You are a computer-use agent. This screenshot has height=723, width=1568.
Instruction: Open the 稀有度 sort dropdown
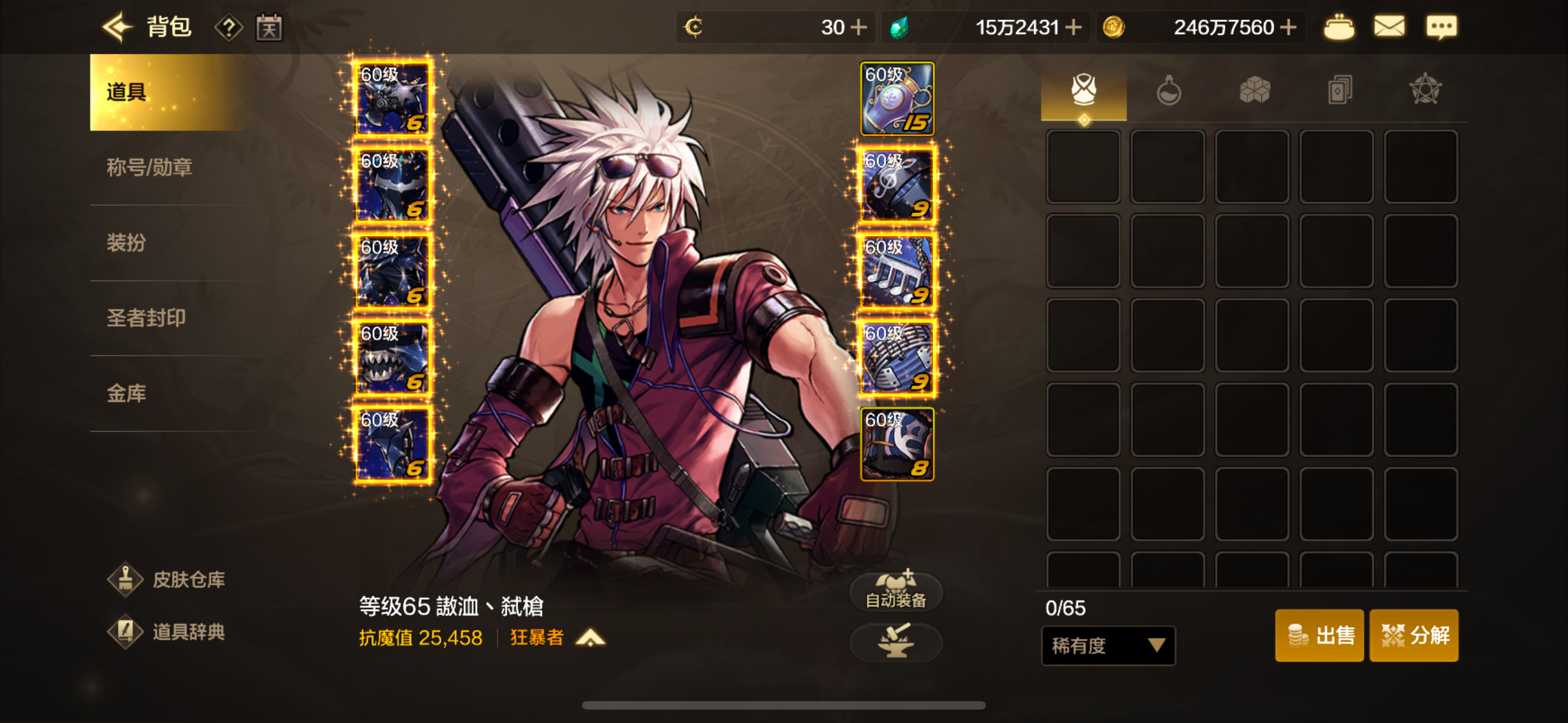[1108, 645]
